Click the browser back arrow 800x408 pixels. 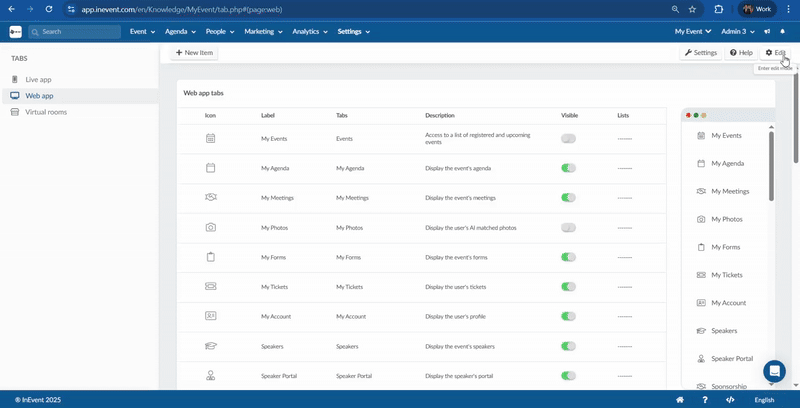[11, 9]
